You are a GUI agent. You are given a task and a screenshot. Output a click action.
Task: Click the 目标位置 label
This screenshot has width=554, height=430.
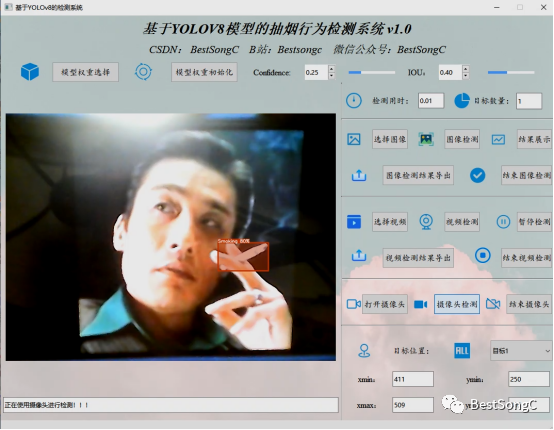(x=411, y=351)
